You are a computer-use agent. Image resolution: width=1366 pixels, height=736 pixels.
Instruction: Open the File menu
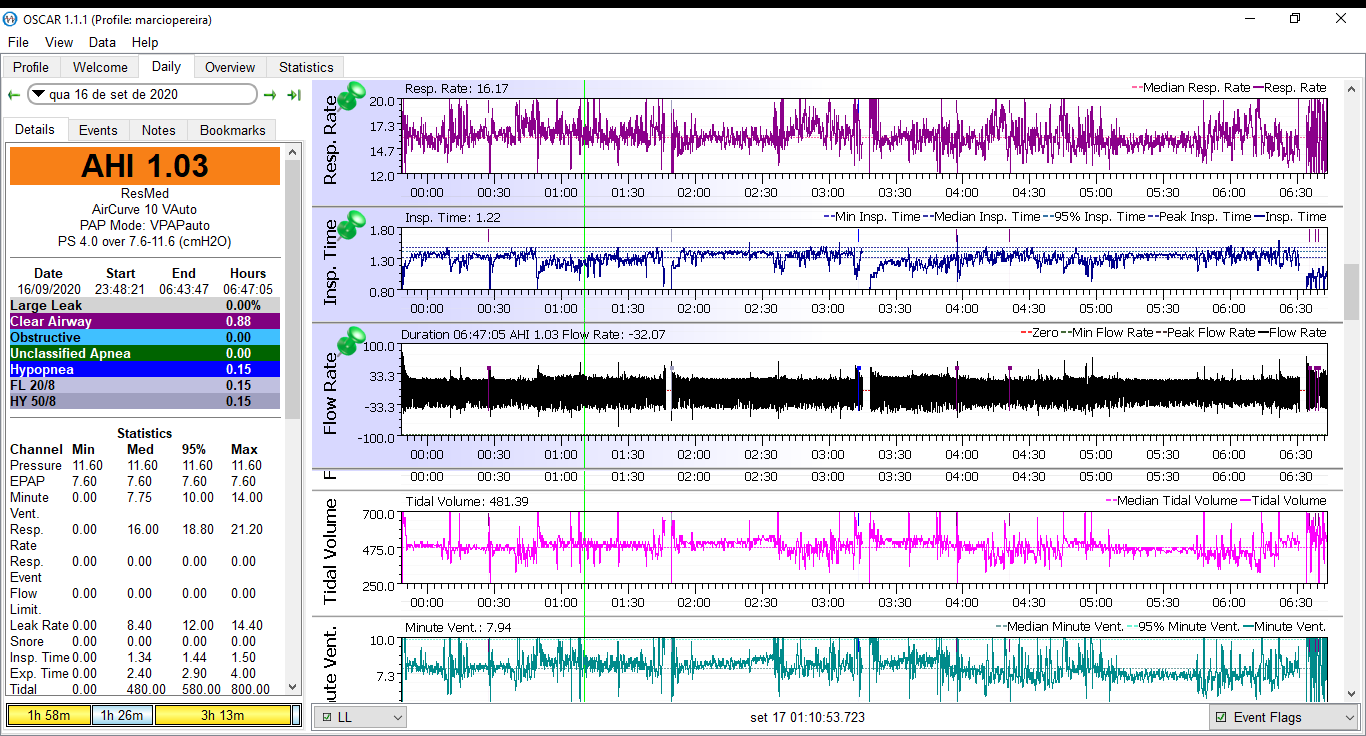18,42
